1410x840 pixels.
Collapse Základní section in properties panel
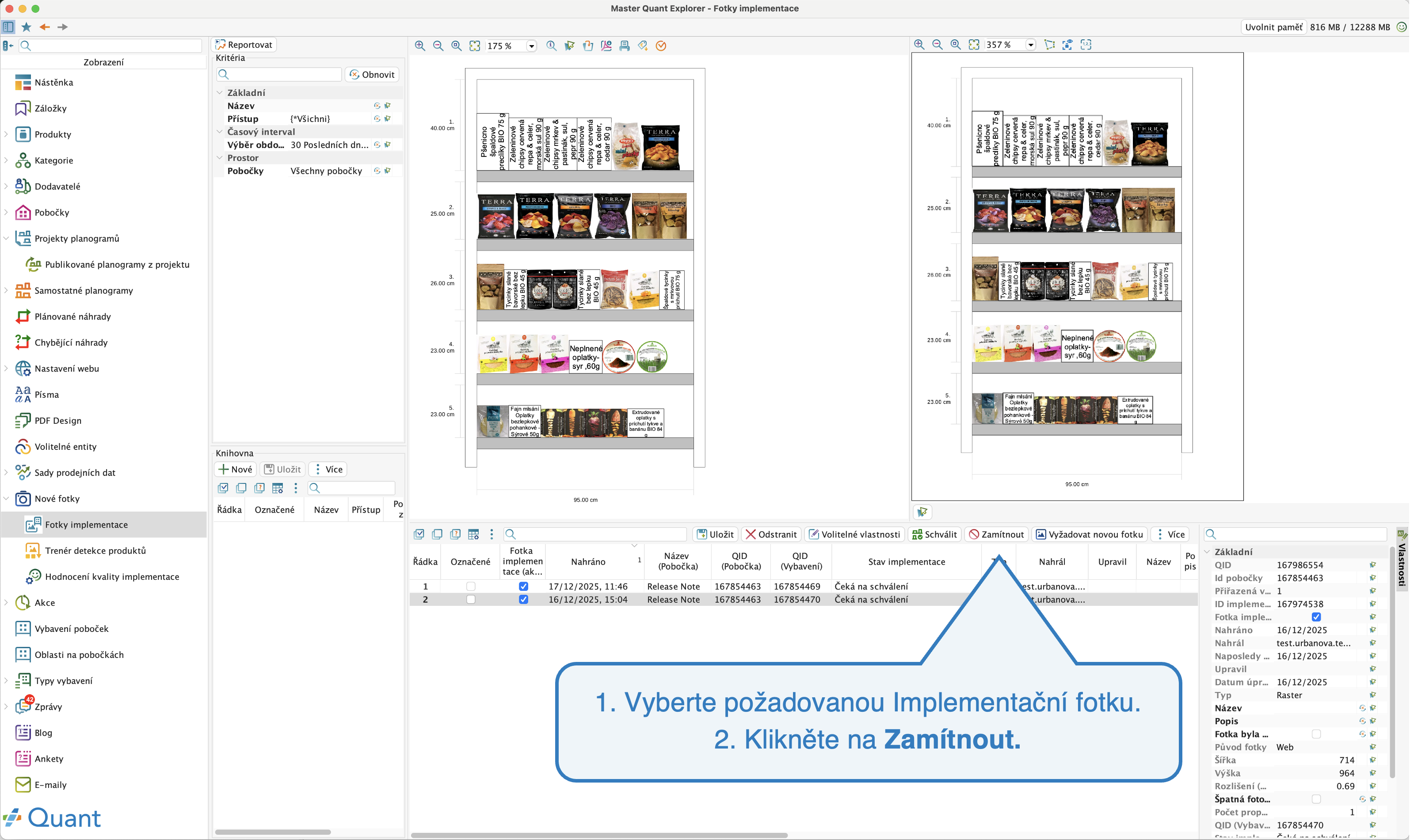(1207, 552)
